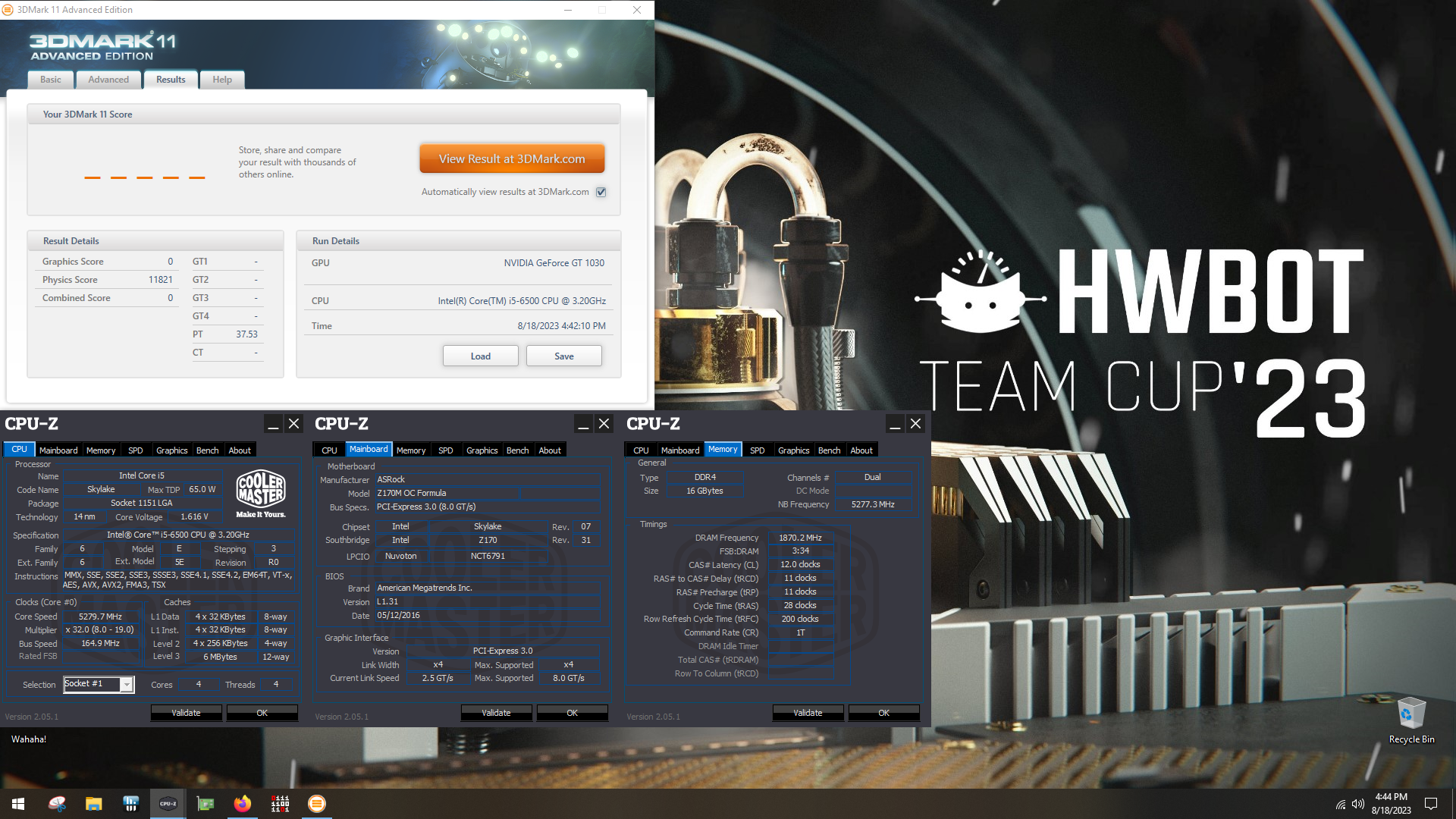
Task: Open Bench tab in Mainboard CPU-Z window
Action: tap(518, 450)
